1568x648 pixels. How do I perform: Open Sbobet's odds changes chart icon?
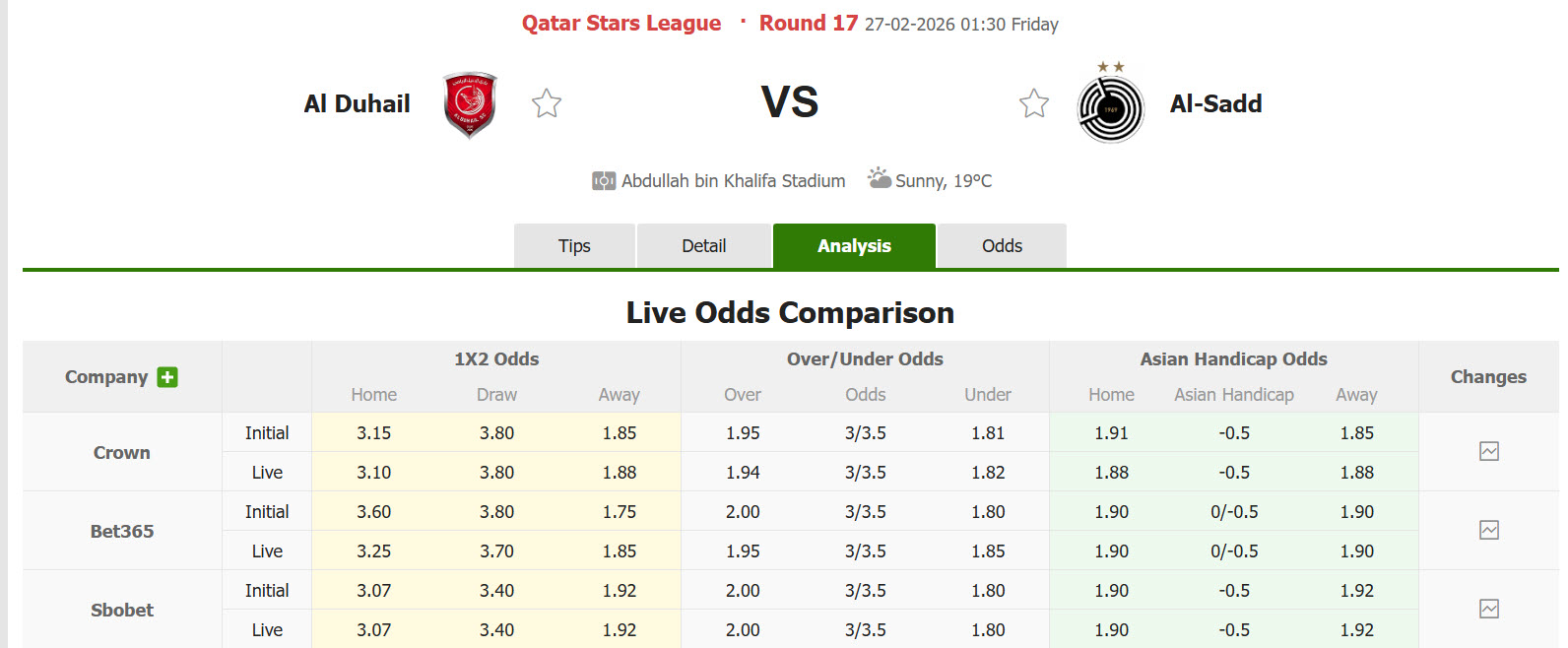pyautogui.click(x=1488, y=609)
